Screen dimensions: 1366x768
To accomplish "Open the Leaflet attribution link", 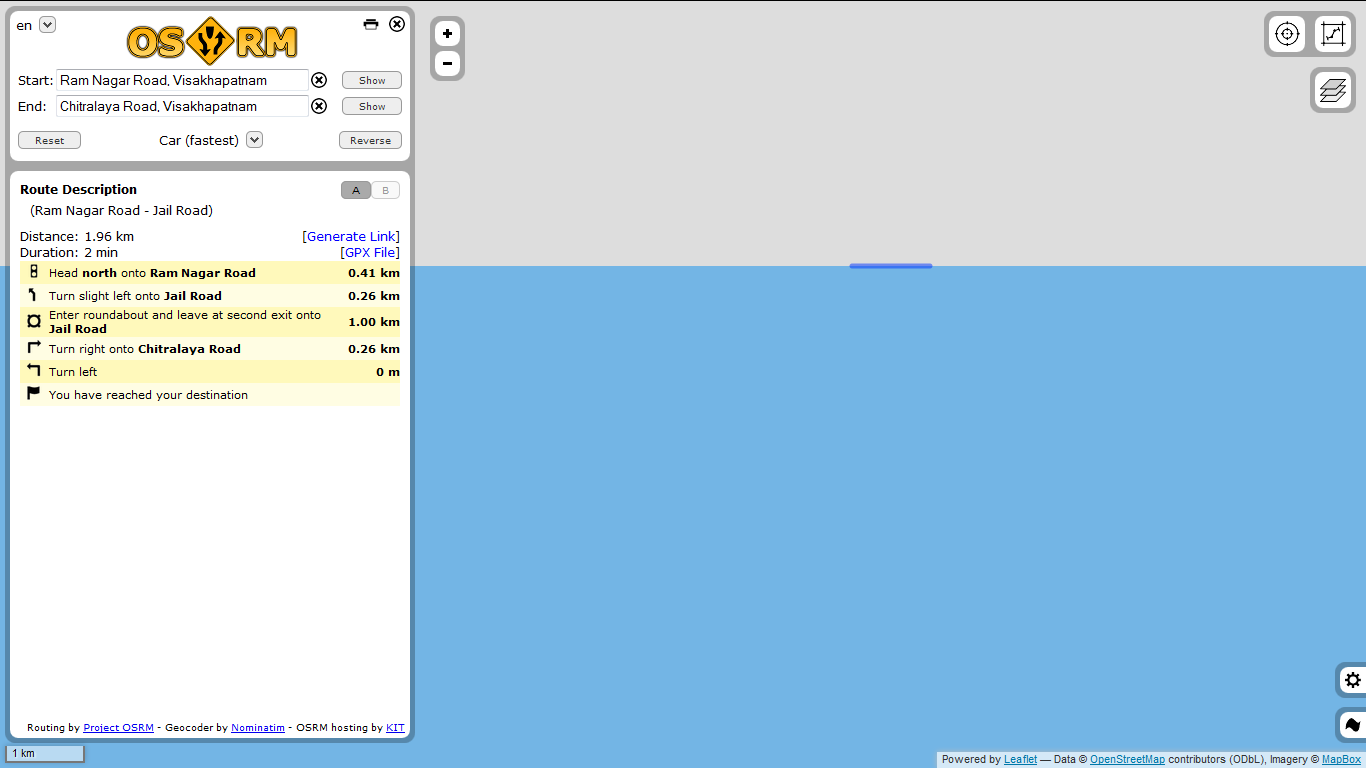I will [1020, 759].
